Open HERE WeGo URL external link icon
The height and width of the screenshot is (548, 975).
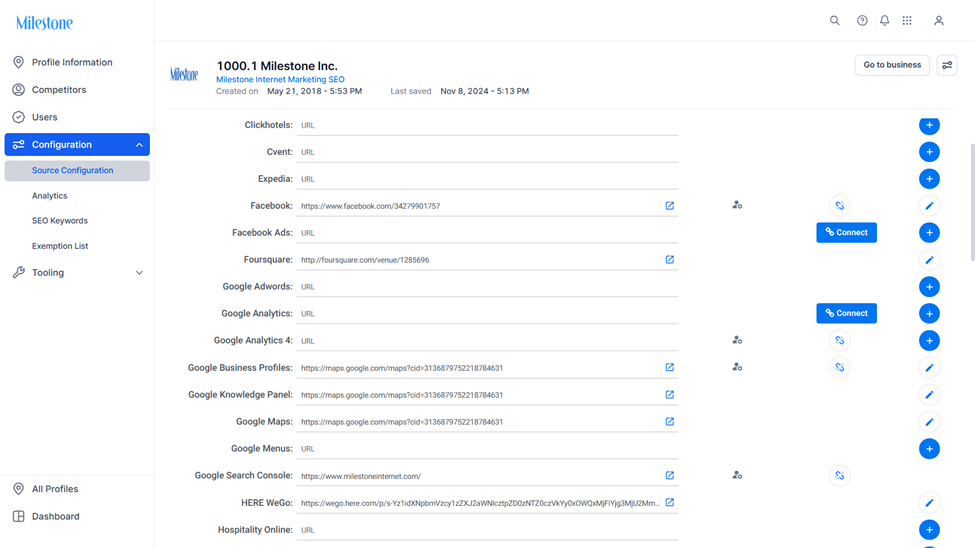[x=670, y=502]
